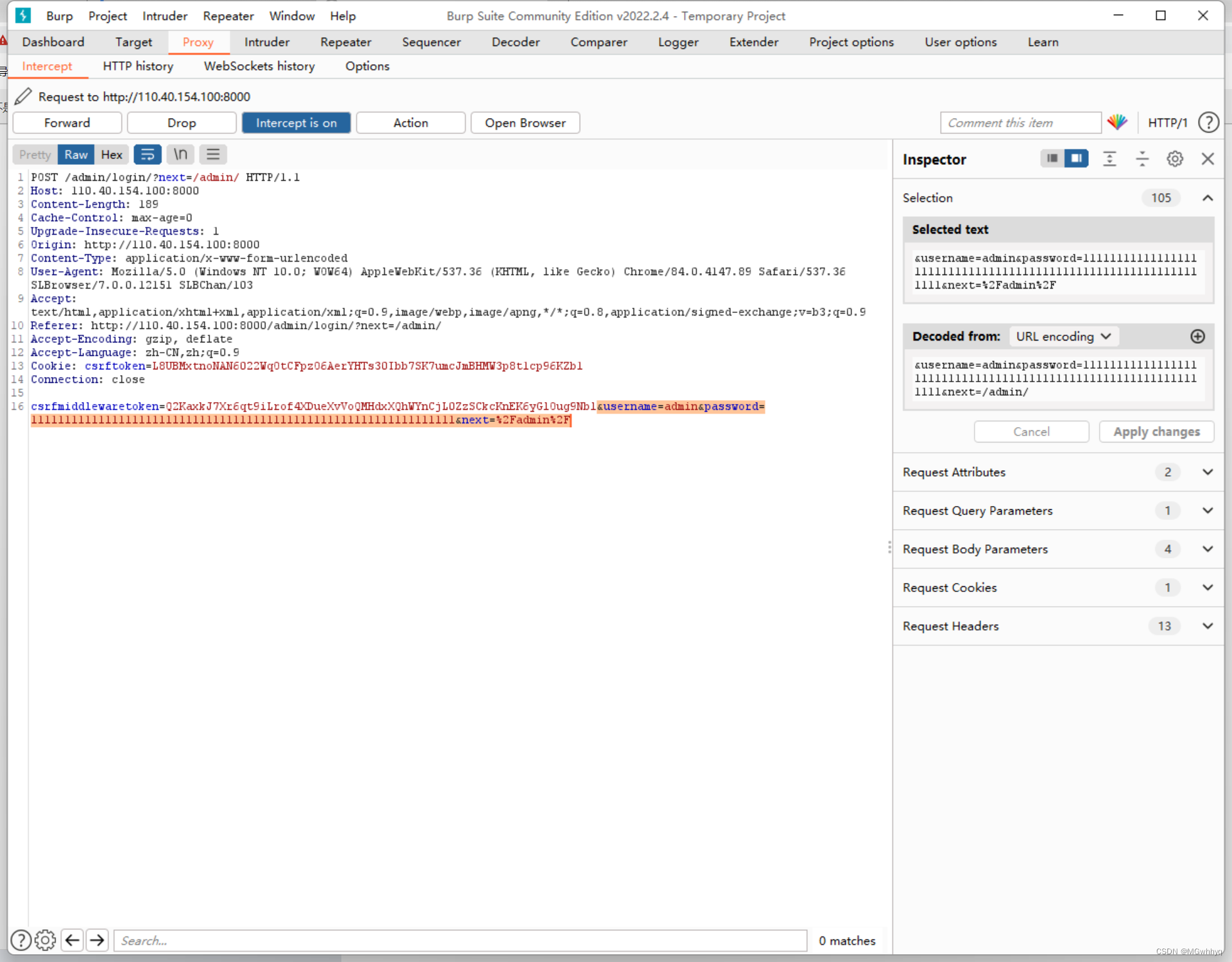
Task: Collapse all Inspector sections icon
Action: click(x=1142, y=158)
